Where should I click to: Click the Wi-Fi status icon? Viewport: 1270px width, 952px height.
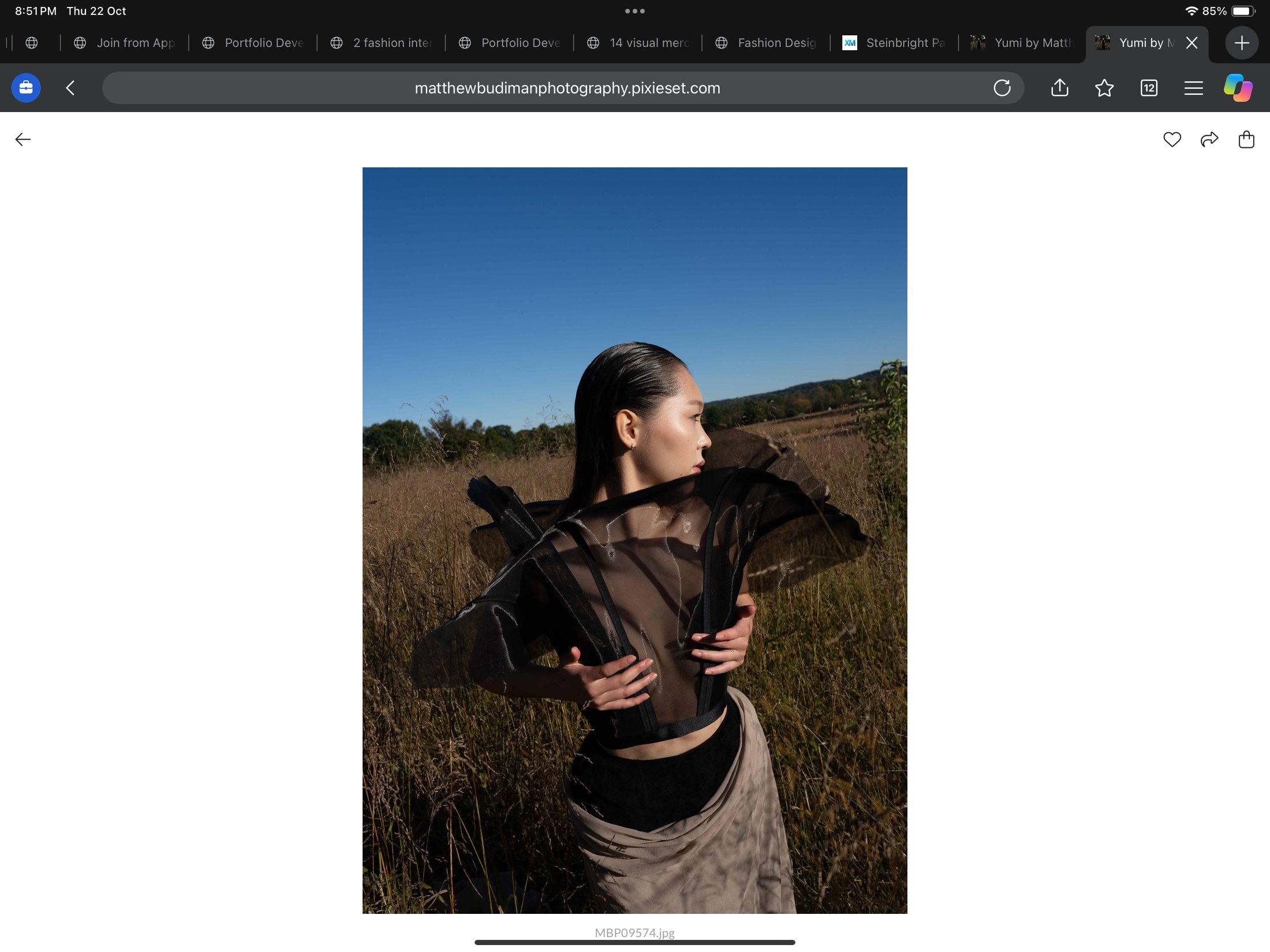tap(1191, 11)
